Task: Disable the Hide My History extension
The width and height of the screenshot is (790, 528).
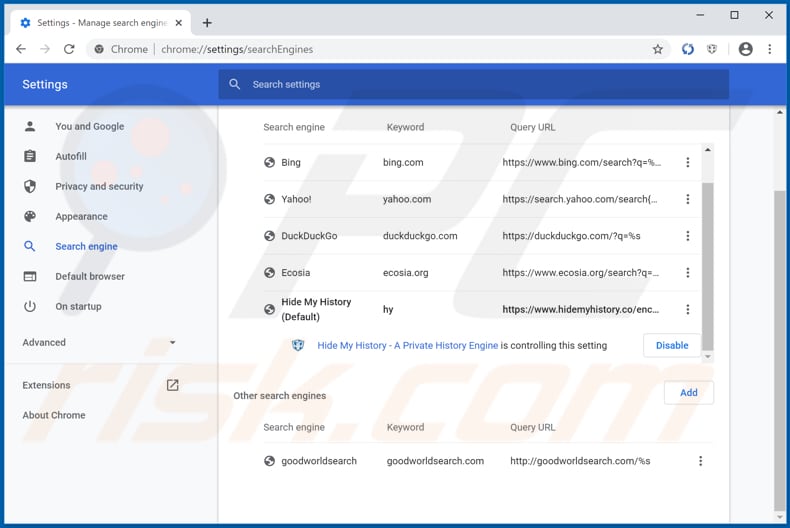Action: pyautogui.click(x=672, y=345)
